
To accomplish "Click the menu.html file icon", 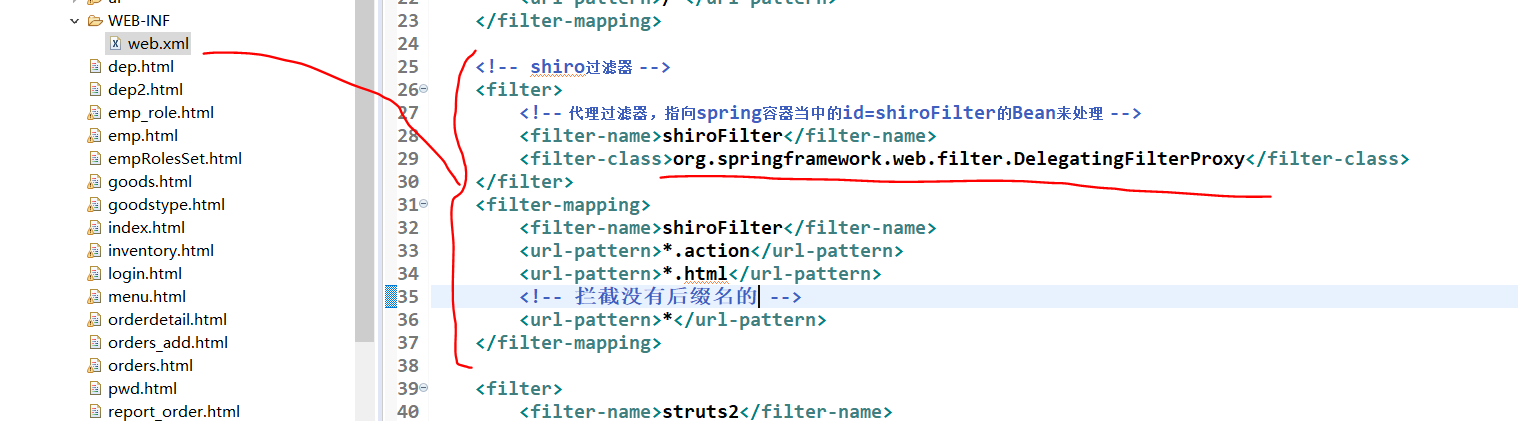I will pos(95,297).
